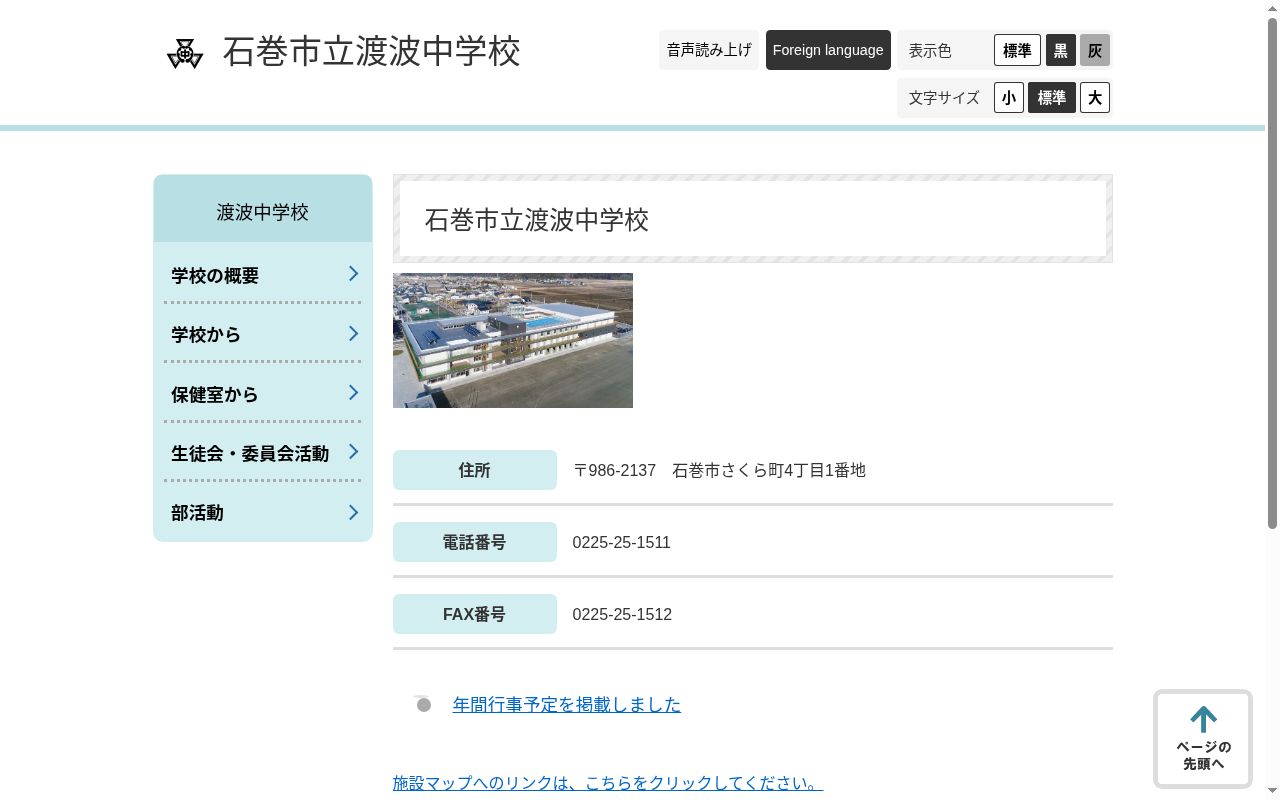Click chevron next to 学校から

pyautogui.click(x=353, y=333)
